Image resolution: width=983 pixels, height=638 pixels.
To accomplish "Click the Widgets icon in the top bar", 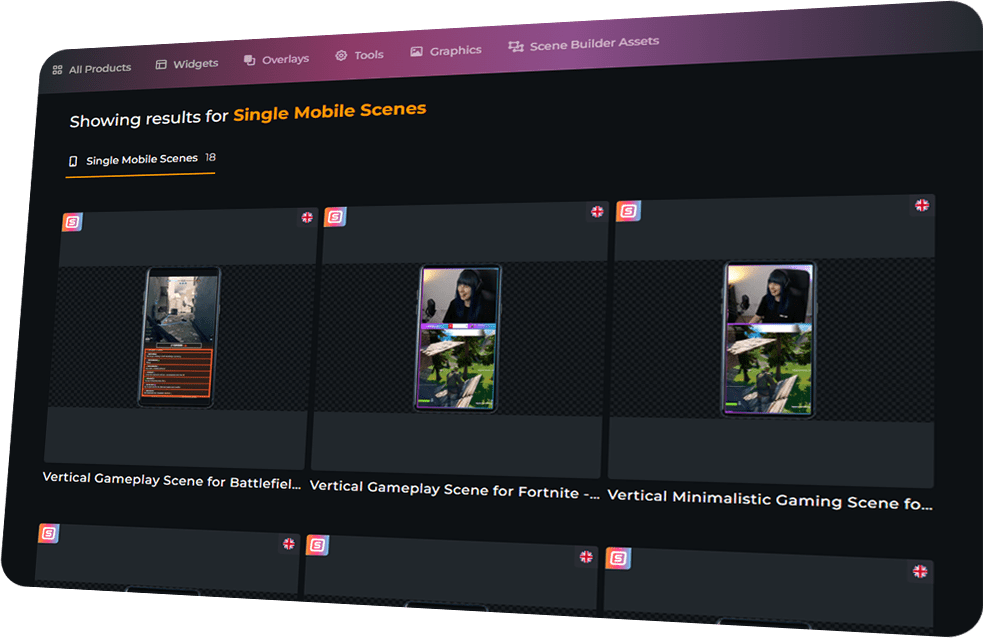I will [161, 65].
